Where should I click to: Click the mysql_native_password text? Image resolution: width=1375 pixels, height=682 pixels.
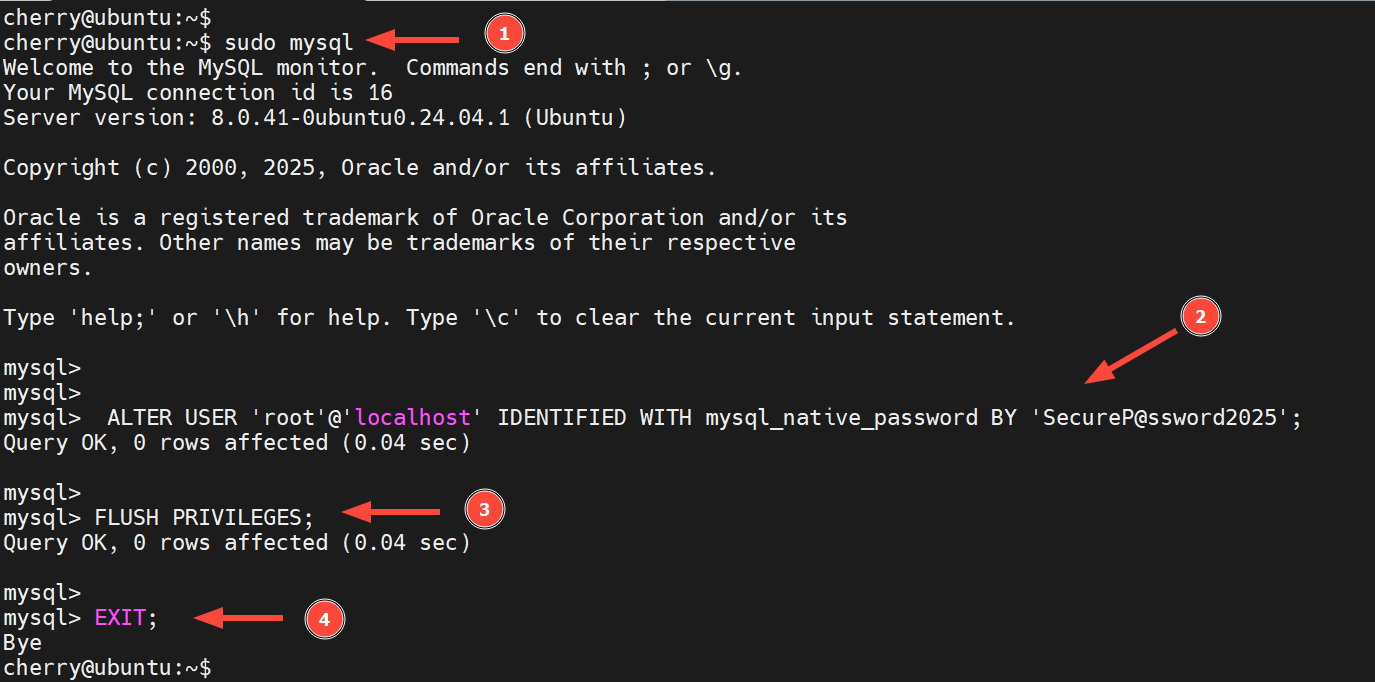pos(841,418)
